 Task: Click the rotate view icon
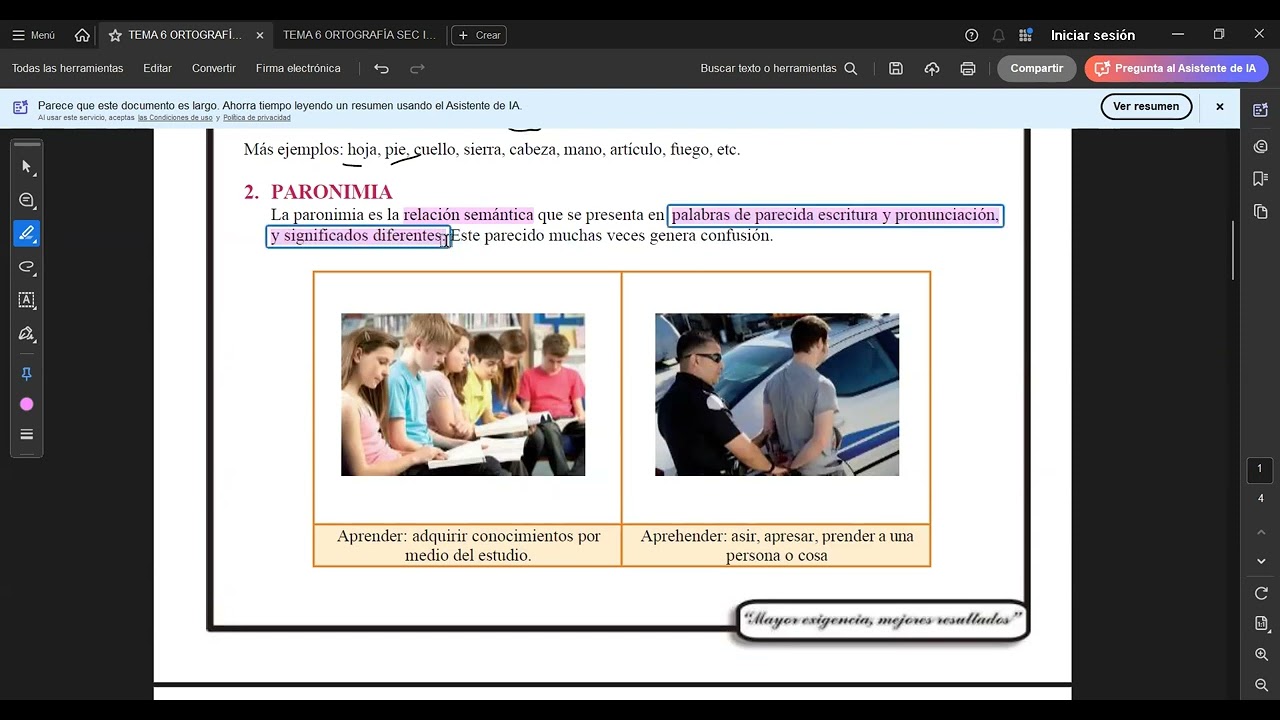tap(1260, 593)
